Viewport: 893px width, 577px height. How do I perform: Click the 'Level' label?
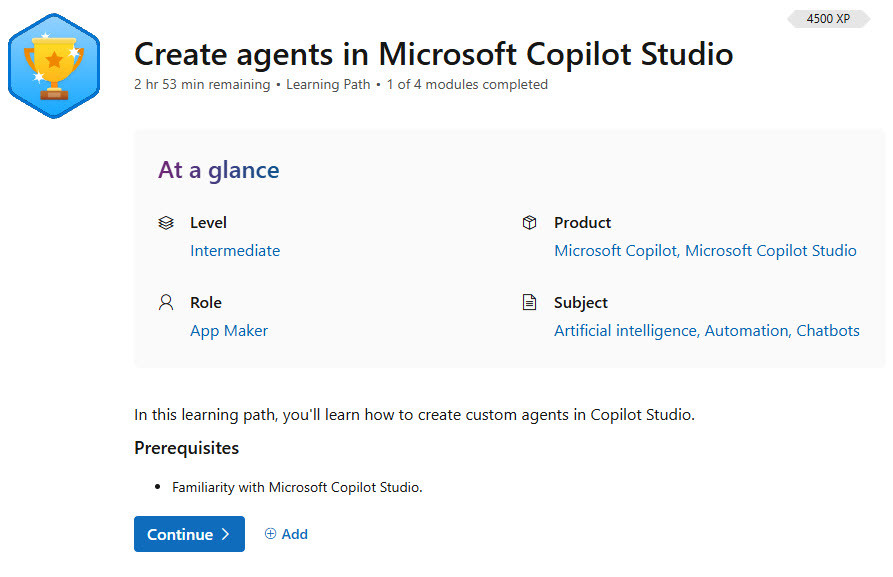pos(208,223)
